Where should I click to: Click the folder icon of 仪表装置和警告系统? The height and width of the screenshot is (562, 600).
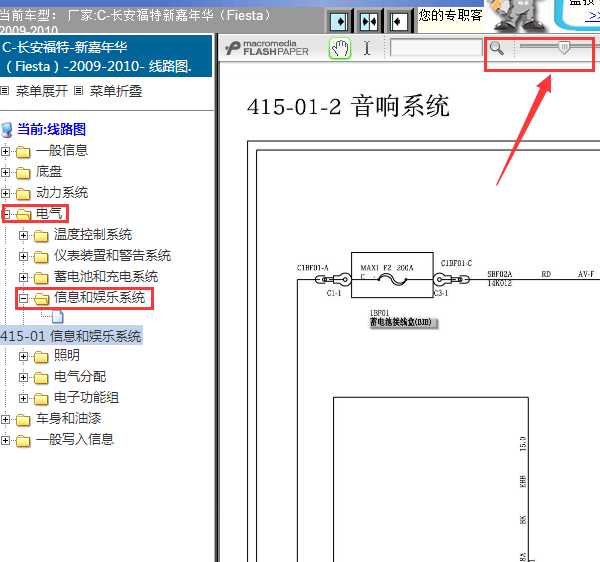pos(41,257)
